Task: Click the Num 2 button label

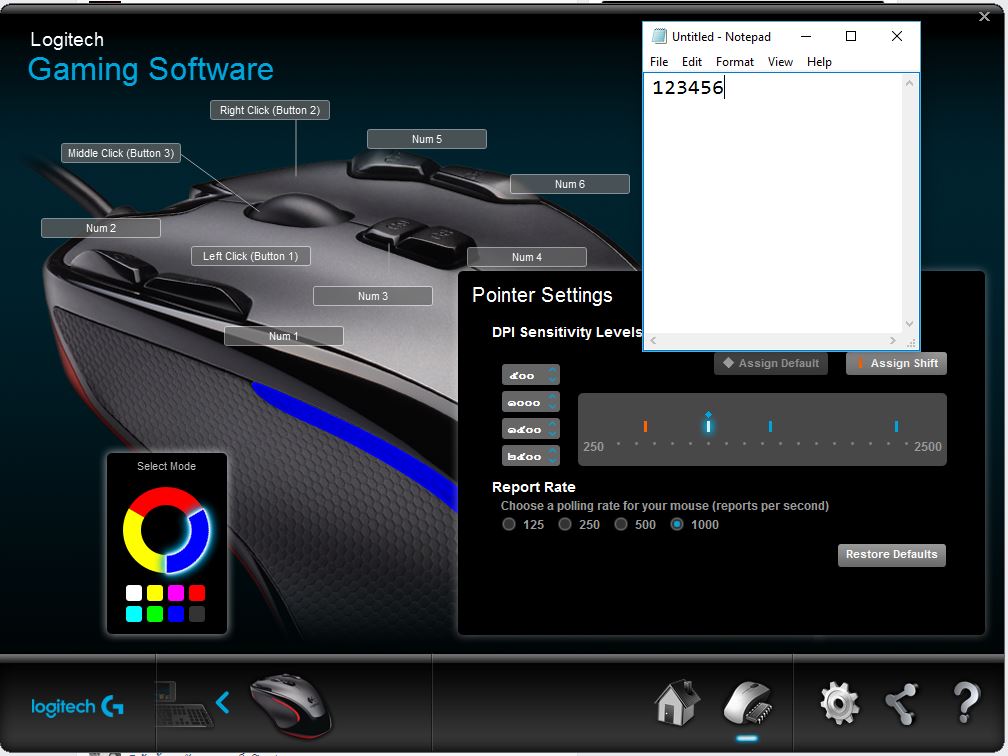Action: click(x=101, y=228)
